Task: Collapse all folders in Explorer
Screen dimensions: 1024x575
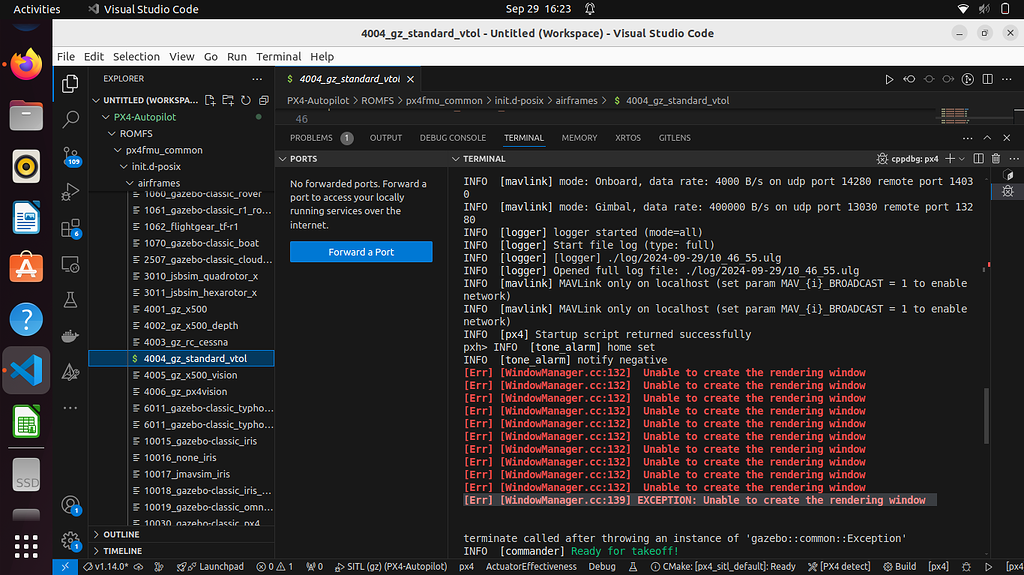Action: (x=263, y=100)
